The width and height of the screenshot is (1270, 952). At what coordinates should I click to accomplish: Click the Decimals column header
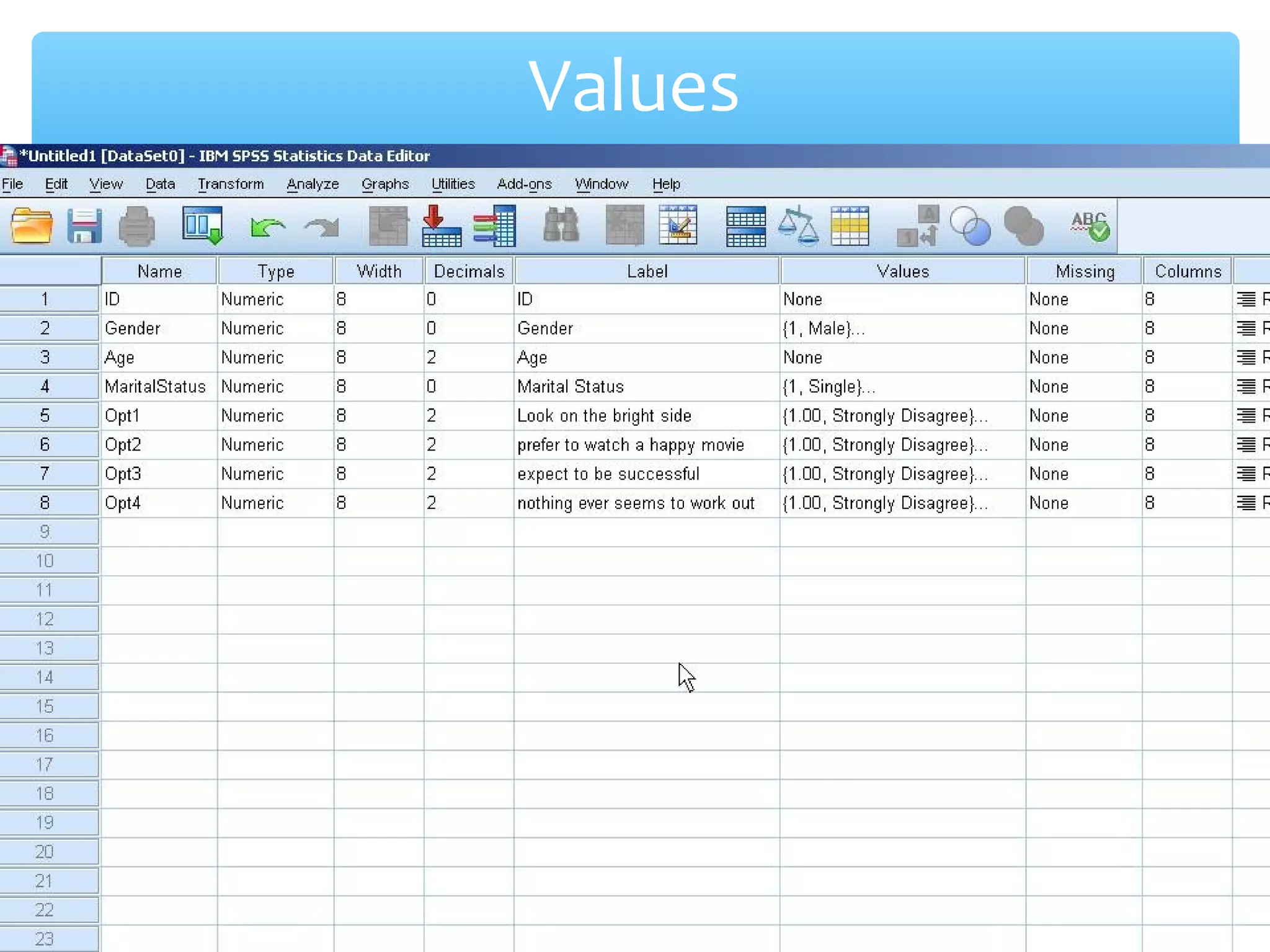coord(469,271)
